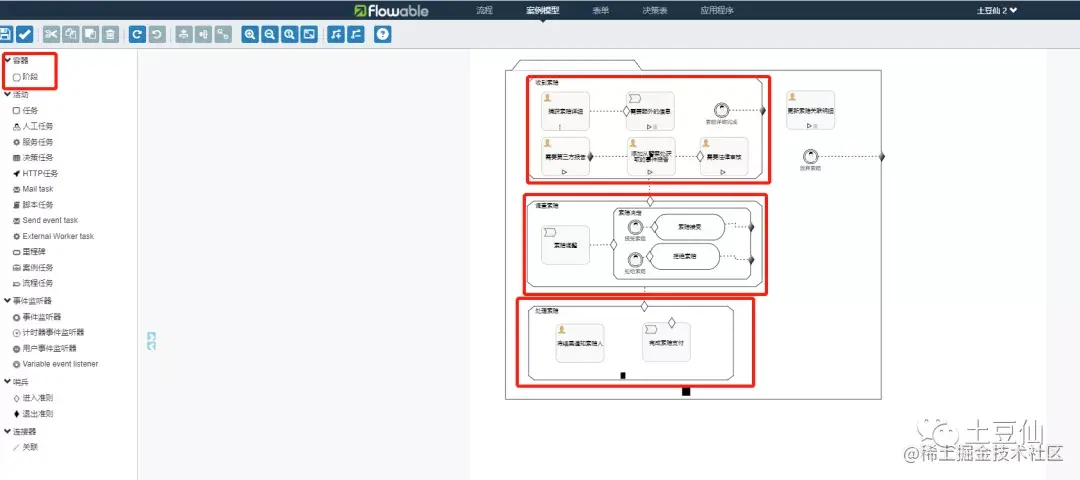Viewport: 1080px width, 480px height.
Task: Open the 应用程序 tab
Action: point(717,10)
